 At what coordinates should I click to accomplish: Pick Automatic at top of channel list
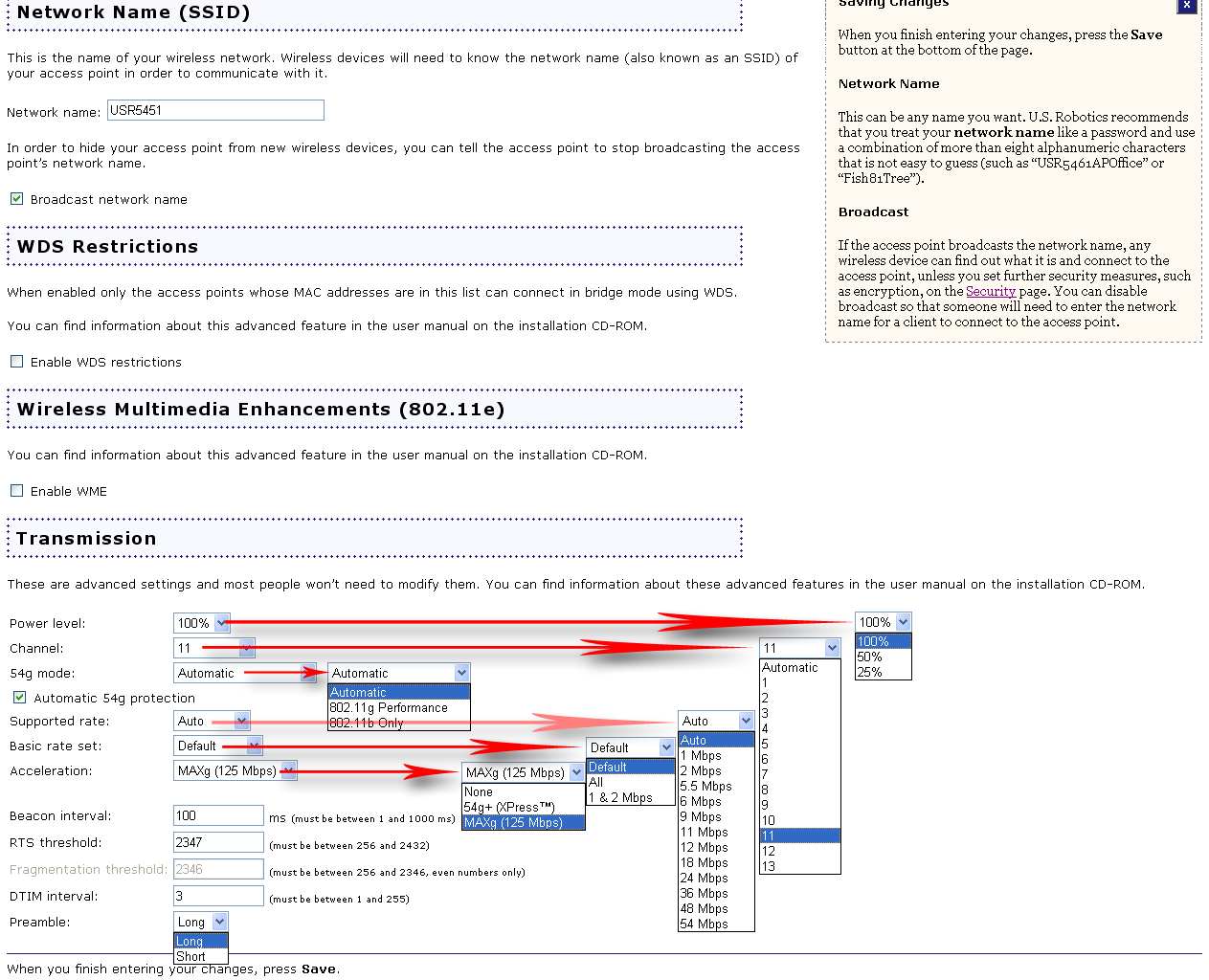(800, 667)
